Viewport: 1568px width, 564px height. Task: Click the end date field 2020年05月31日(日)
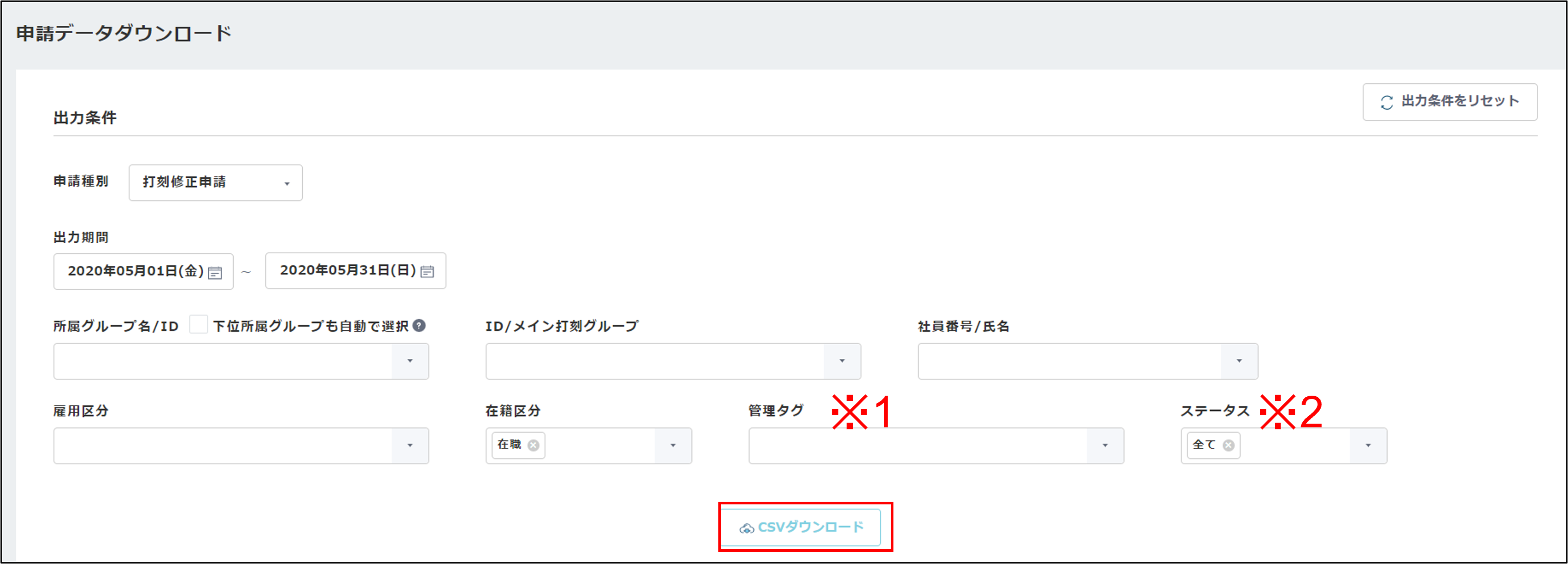348,271
